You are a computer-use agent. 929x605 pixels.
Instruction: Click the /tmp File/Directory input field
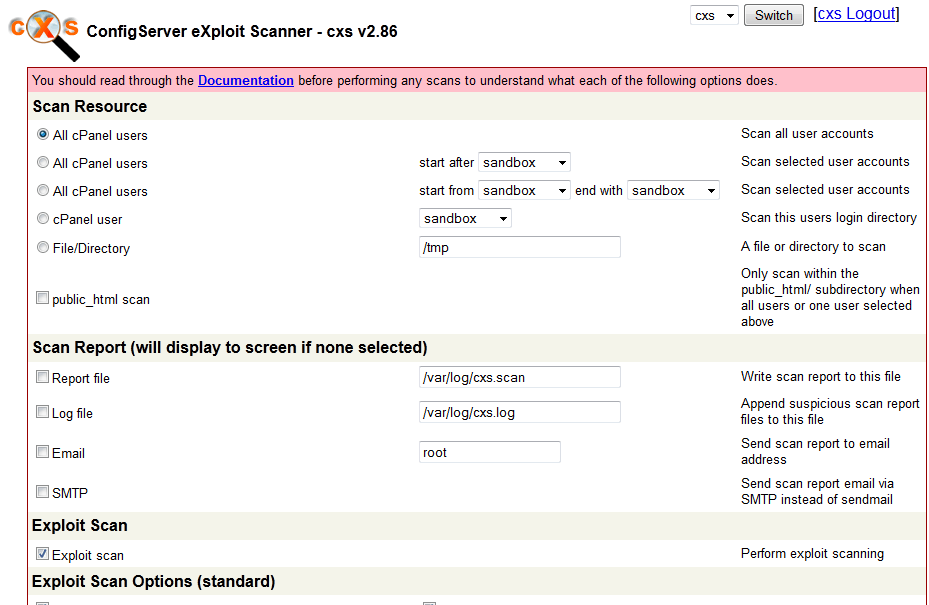(x=520, y=247)
